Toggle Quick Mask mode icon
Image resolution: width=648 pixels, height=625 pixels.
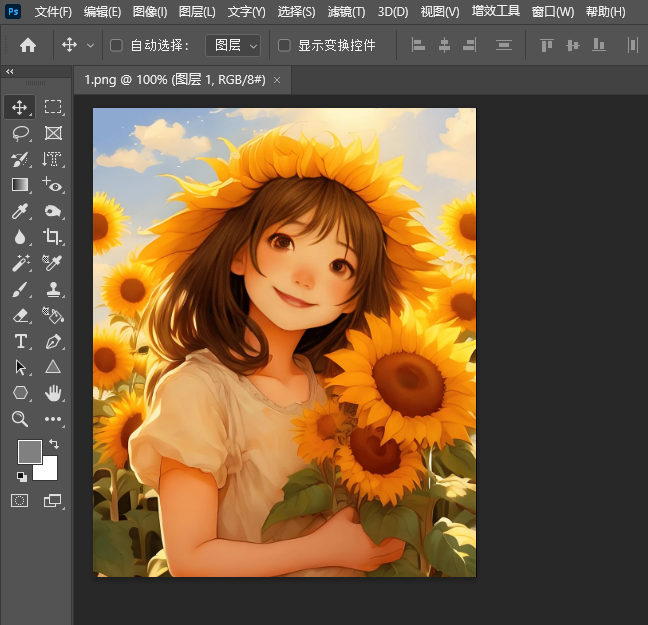[20, 500]
